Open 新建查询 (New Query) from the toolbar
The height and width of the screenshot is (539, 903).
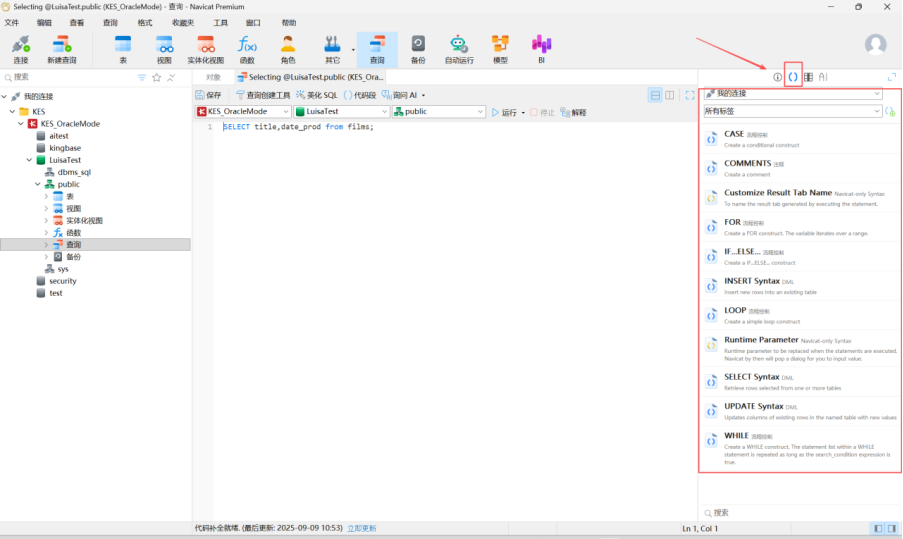click(61, 48)
